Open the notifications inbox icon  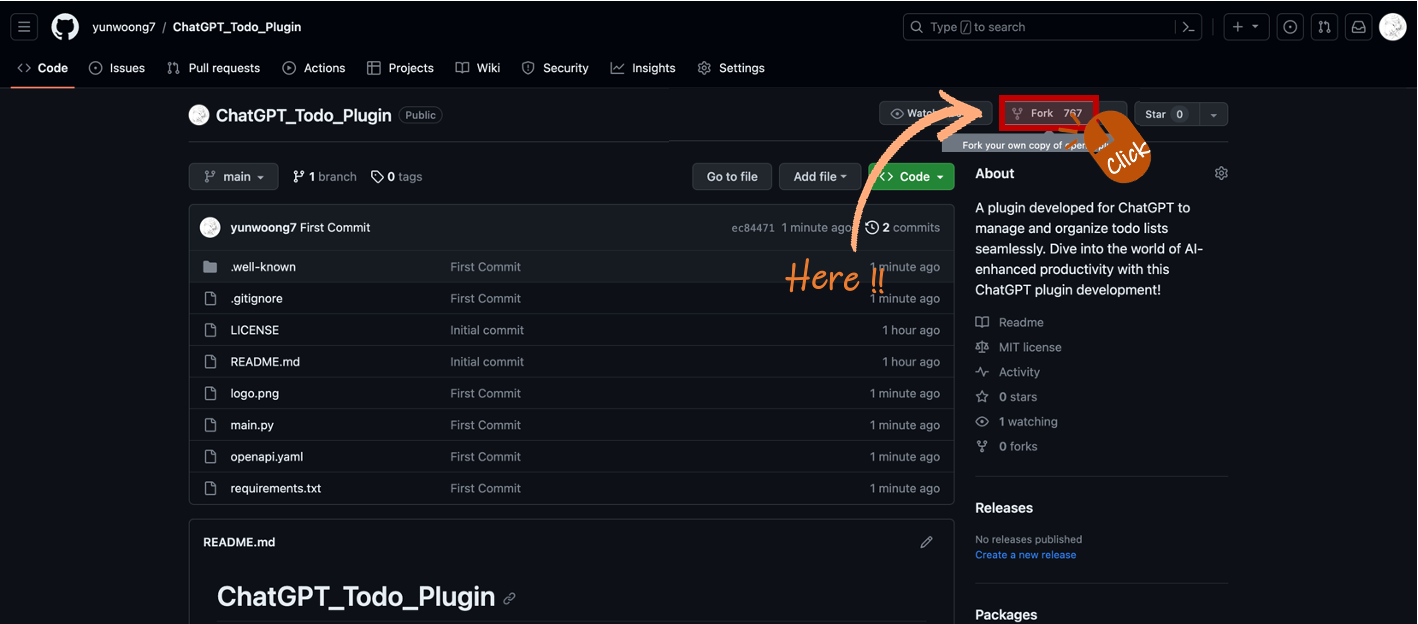(1358, 27)
